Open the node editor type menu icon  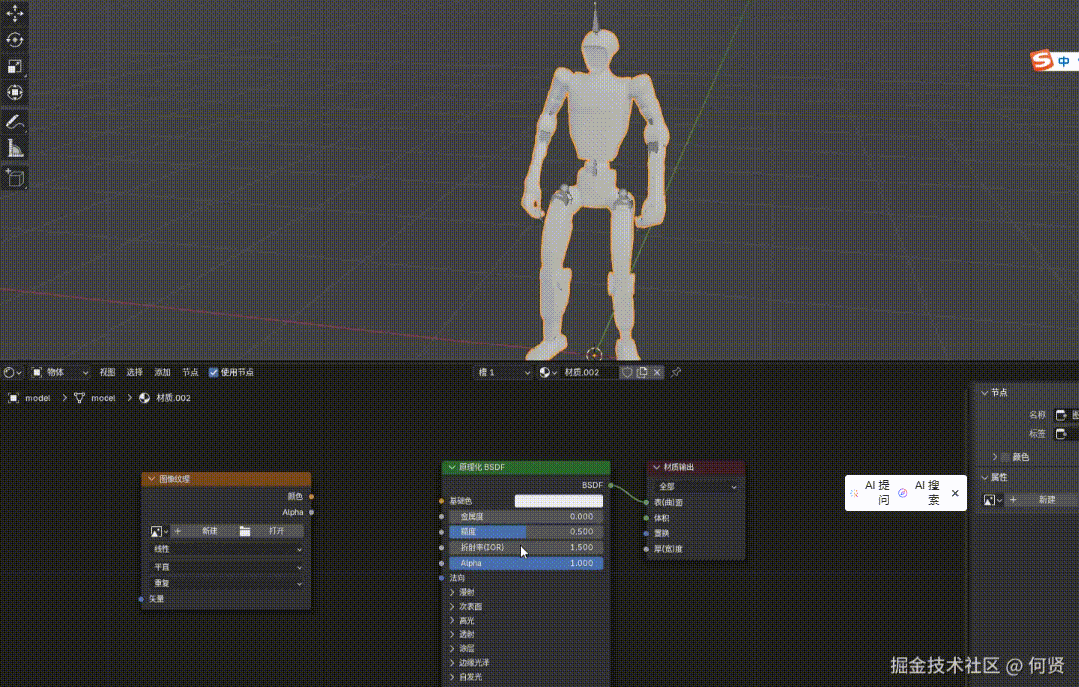(x=12, y=372)
